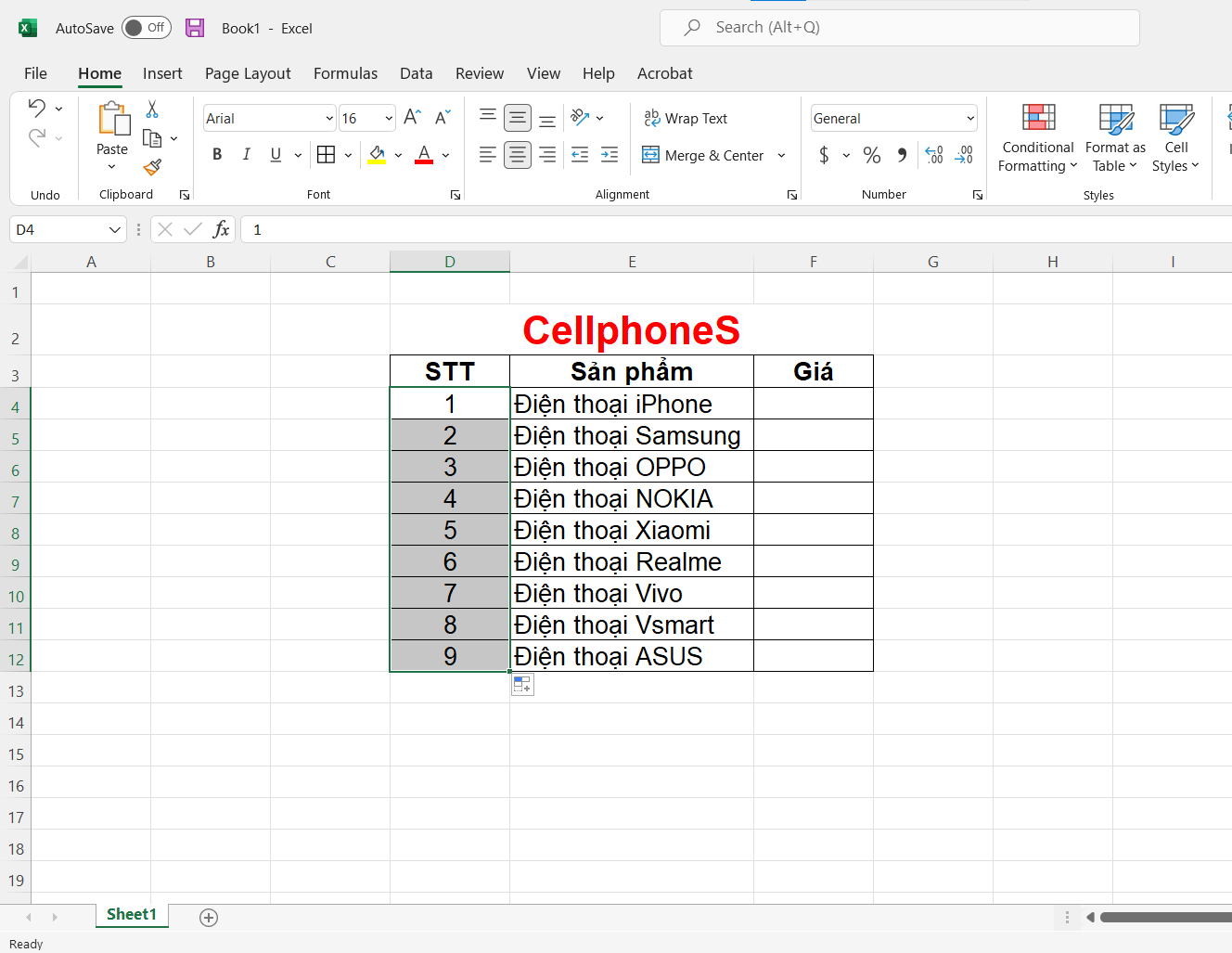Apply yellow fill color bucket
1232x953 pixels.
coord(377,155)
